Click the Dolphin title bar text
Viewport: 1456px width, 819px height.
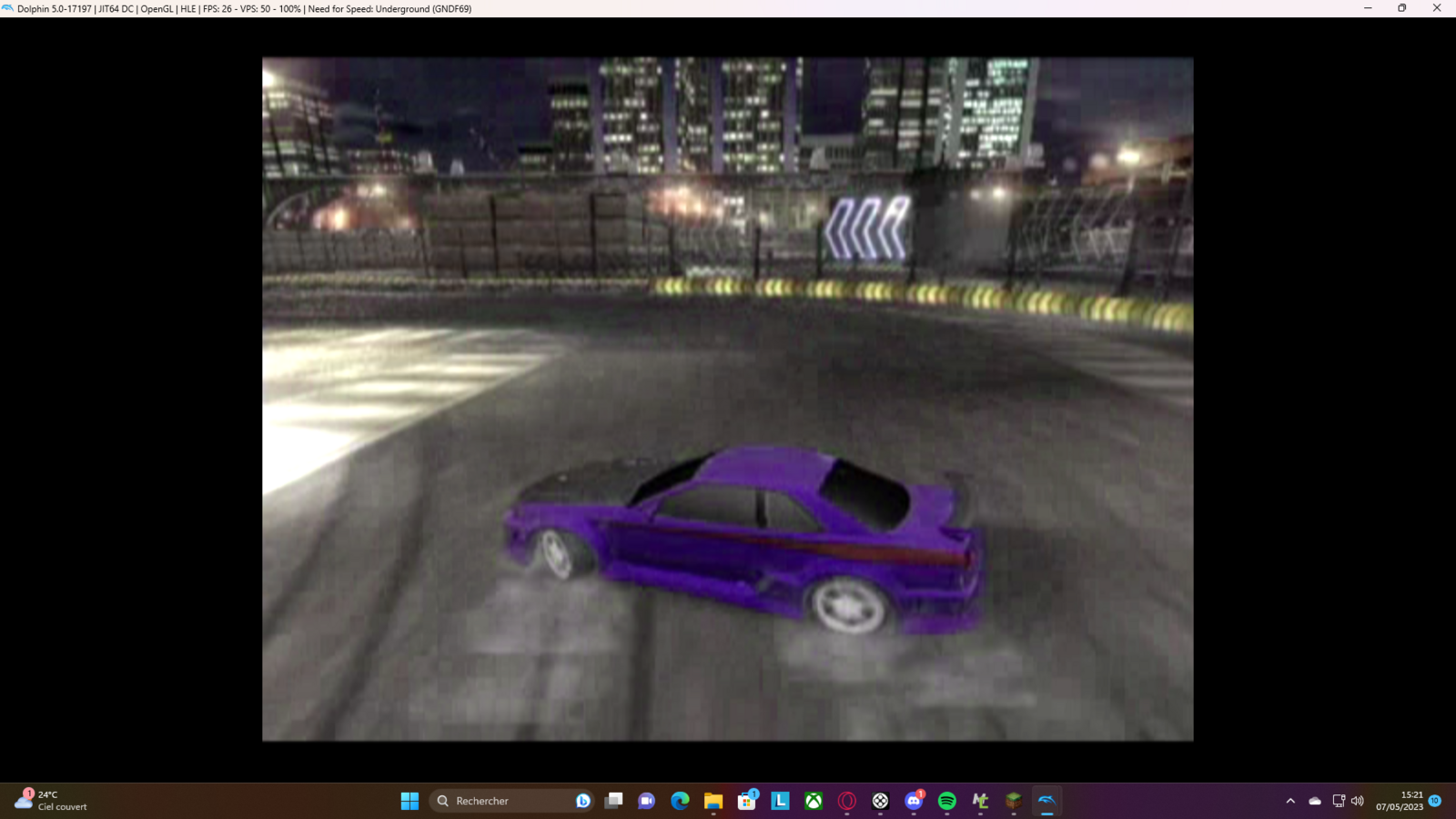pyautogui.click(x=244, y=9)
